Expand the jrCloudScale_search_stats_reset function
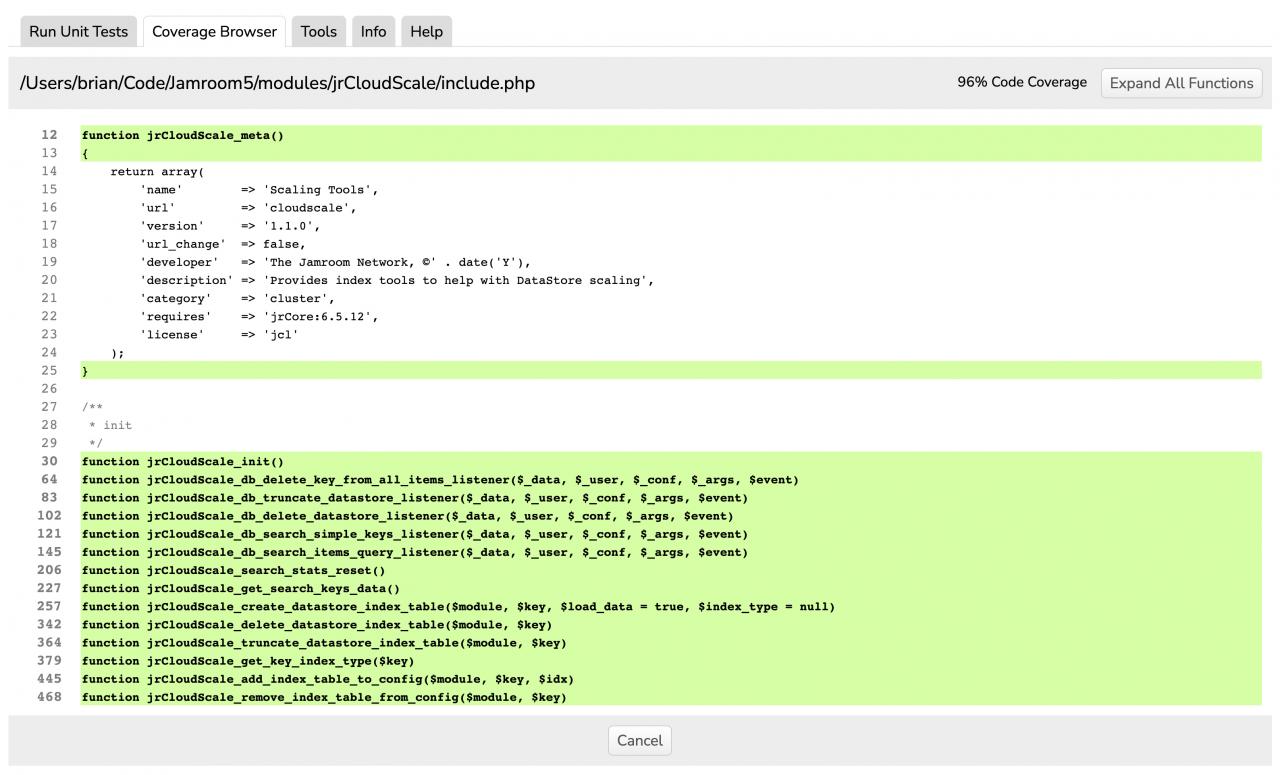Image resolution: width=1280 pixels, height=775 pixels. (x=233, y=570)
